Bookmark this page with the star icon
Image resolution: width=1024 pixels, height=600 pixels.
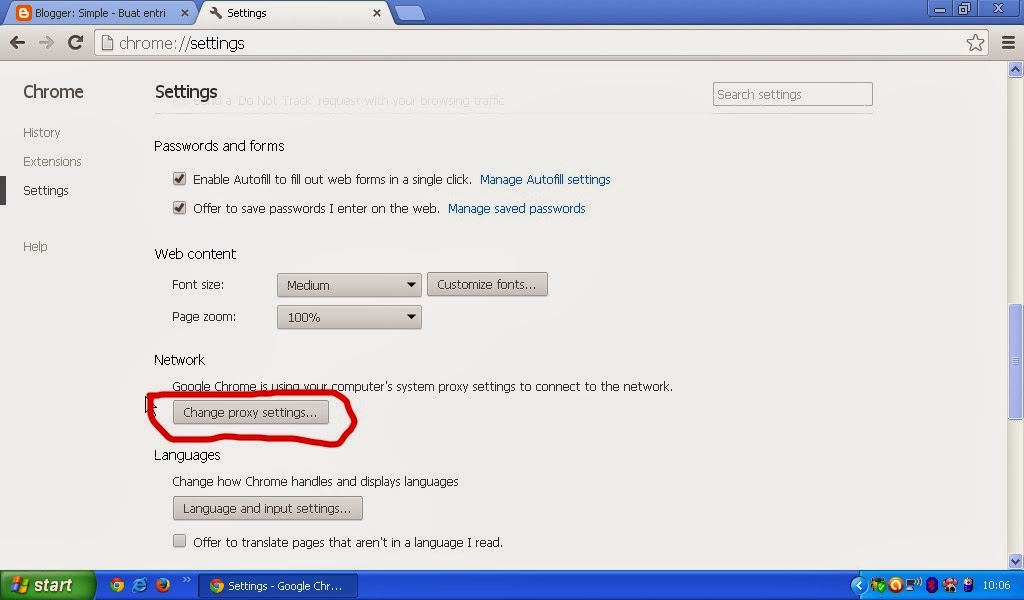pyautogui.click(x=975, y=43)
